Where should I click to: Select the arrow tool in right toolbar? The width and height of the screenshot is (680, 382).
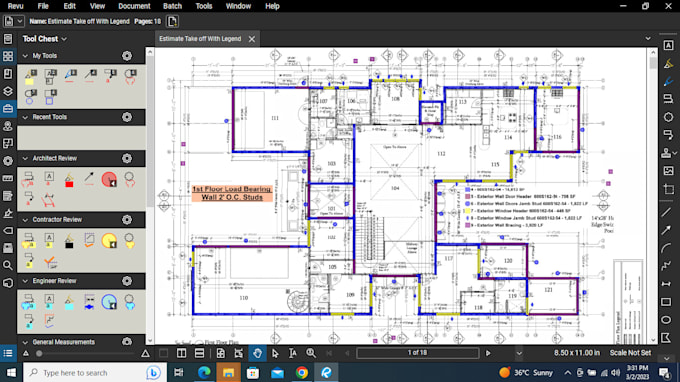click(x=667, y=230)
